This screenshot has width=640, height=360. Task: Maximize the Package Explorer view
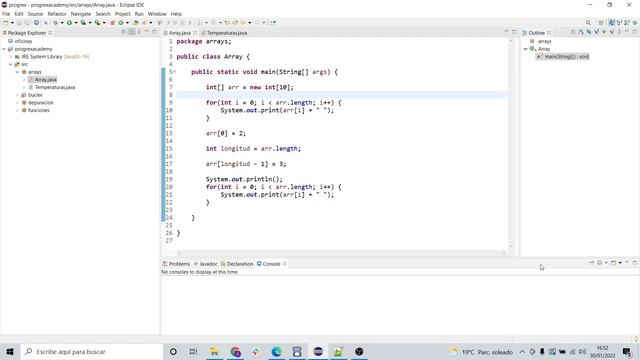pos(154,32)
